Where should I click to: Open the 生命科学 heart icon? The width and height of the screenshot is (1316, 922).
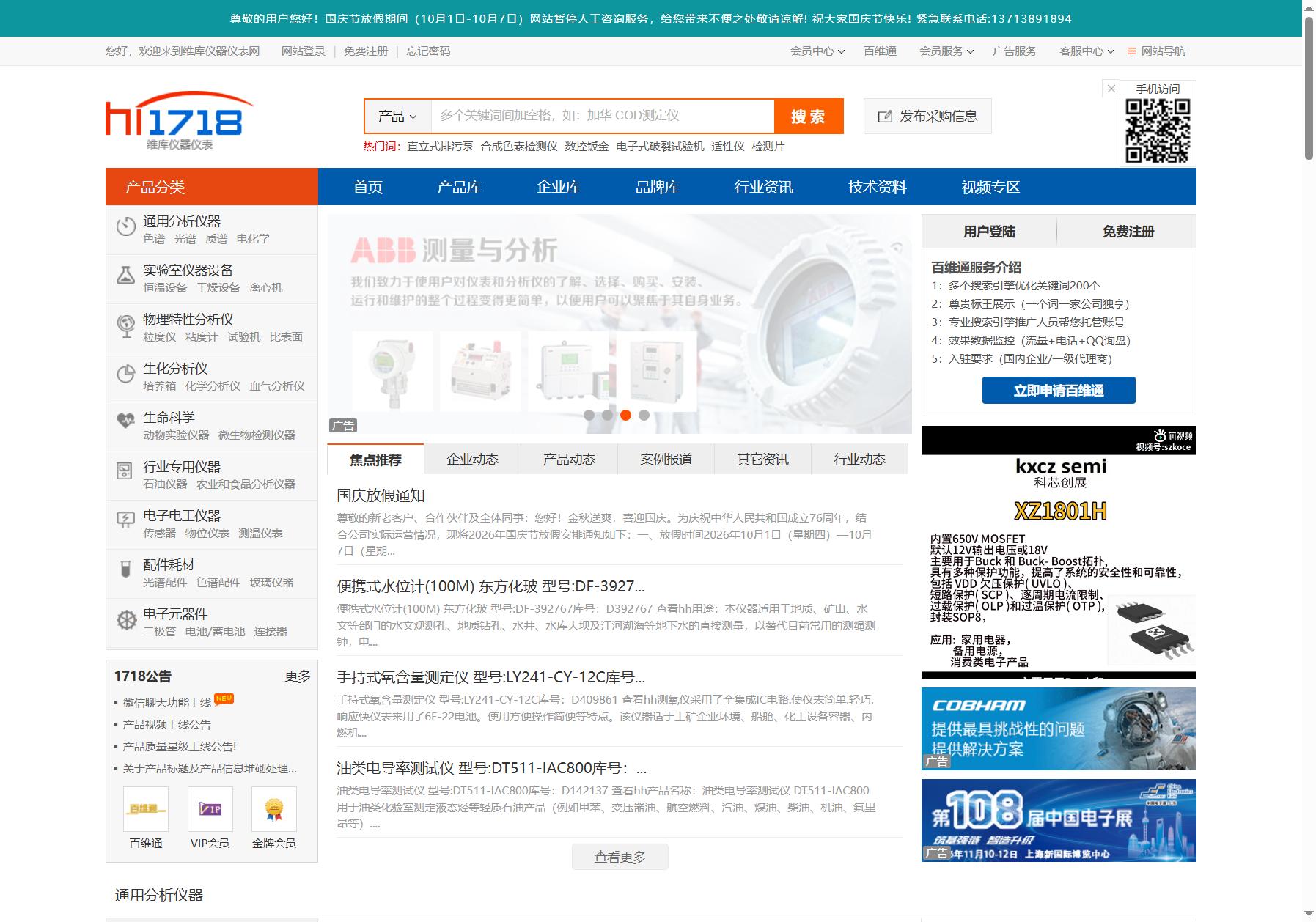point(126,421)
